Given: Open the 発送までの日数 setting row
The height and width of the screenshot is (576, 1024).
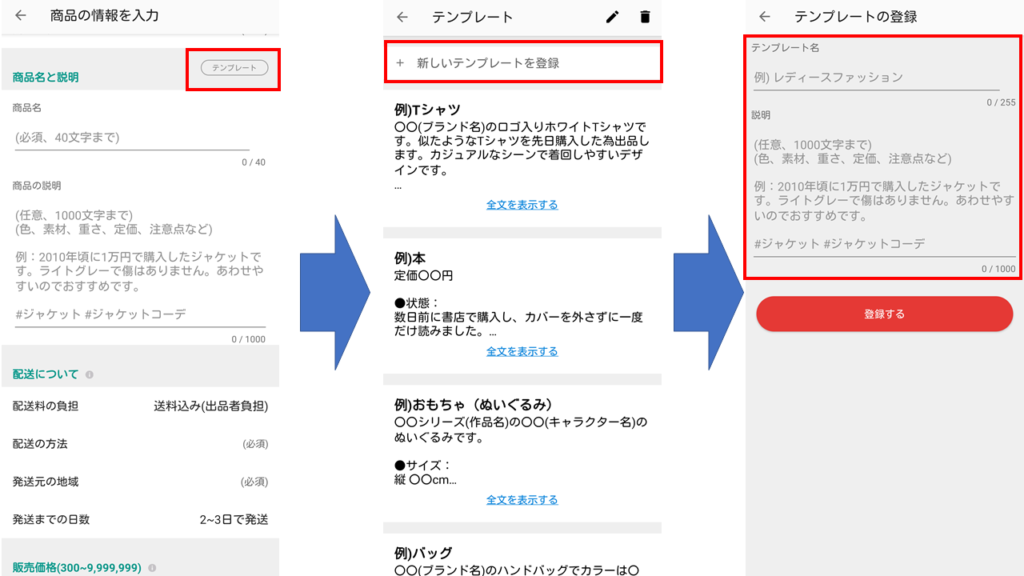Looking at the screenshot, I should coord(140,520).
